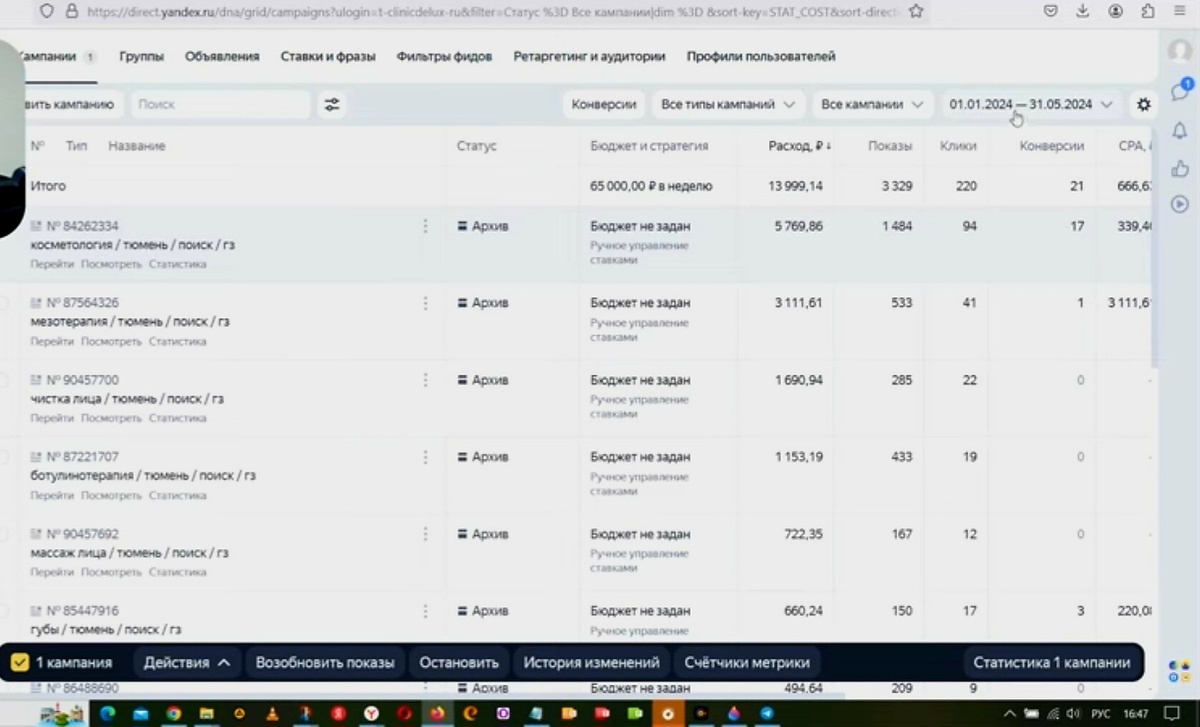Open the filter sliders icon beside search
The image size is (1200, 727).
click(x=331, y=104)
